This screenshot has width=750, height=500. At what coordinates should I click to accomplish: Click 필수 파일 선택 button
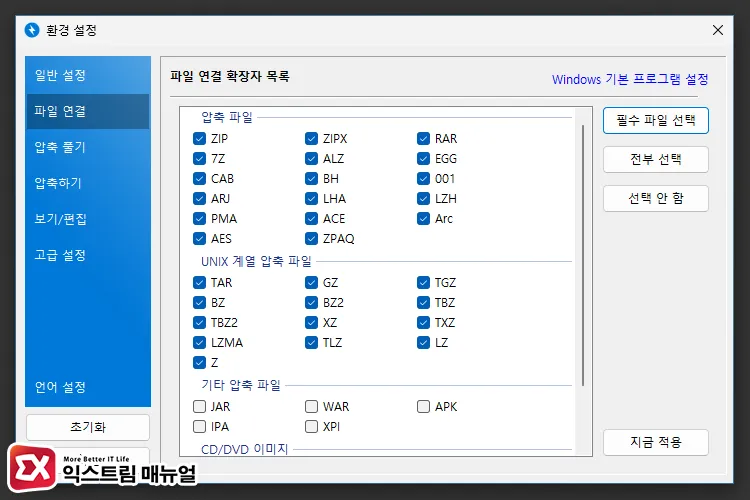(655, 120)
